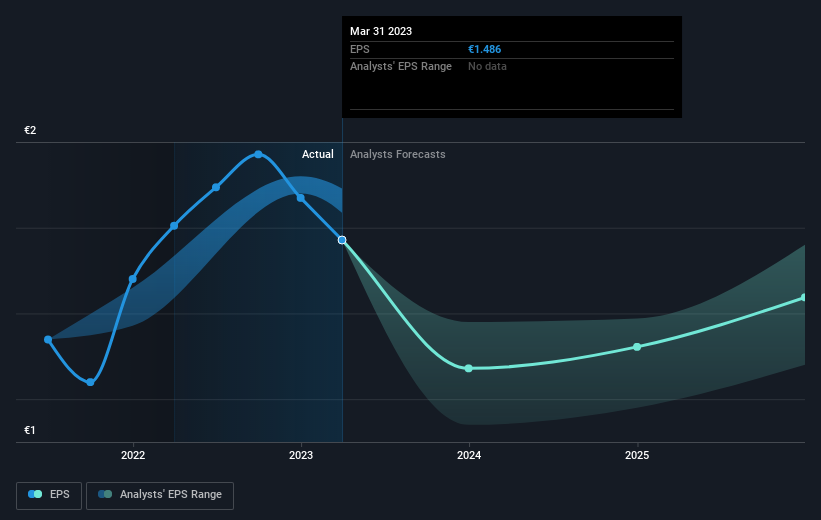The height and width of the screenshot is (520, 821).
Task: Click the Actual section label
Action: (318, 154)
